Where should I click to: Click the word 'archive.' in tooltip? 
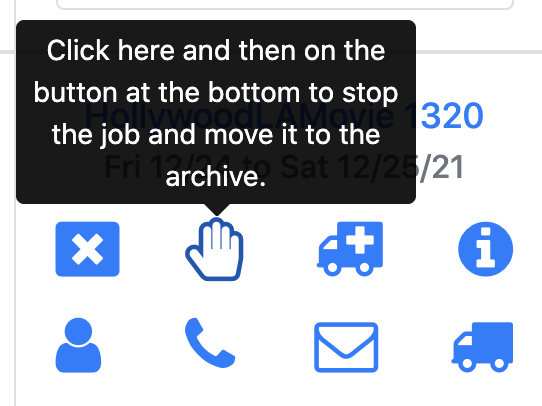(x=216, y=177)
